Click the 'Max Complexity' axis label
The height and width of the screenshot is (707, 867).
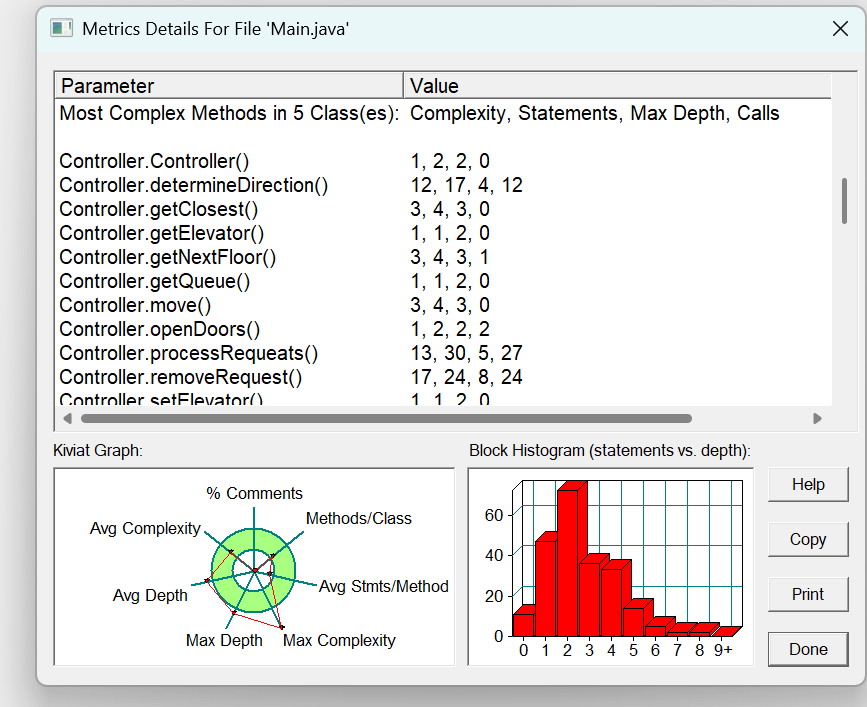pyautogui.click(x=340, y=641)
